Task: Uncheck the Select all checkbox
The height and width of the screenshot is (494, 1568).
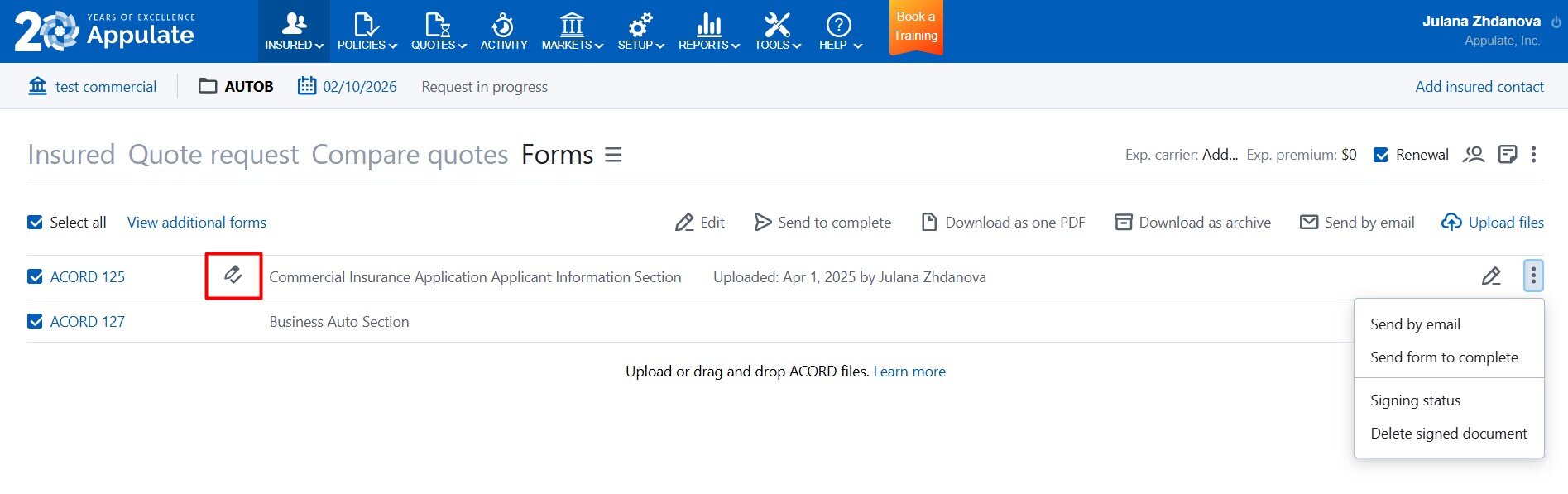Action: [35, 223]
